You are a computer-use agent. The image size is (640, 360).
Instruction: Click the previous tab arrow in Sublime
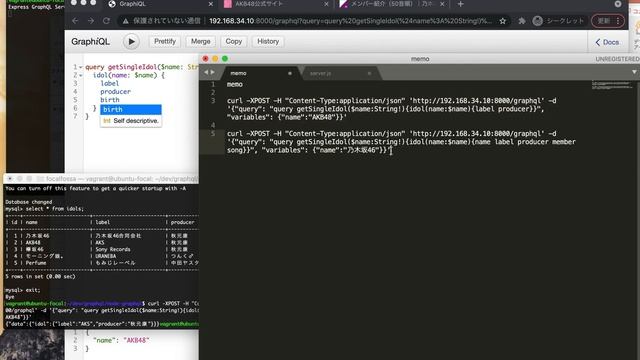[206, 72]
